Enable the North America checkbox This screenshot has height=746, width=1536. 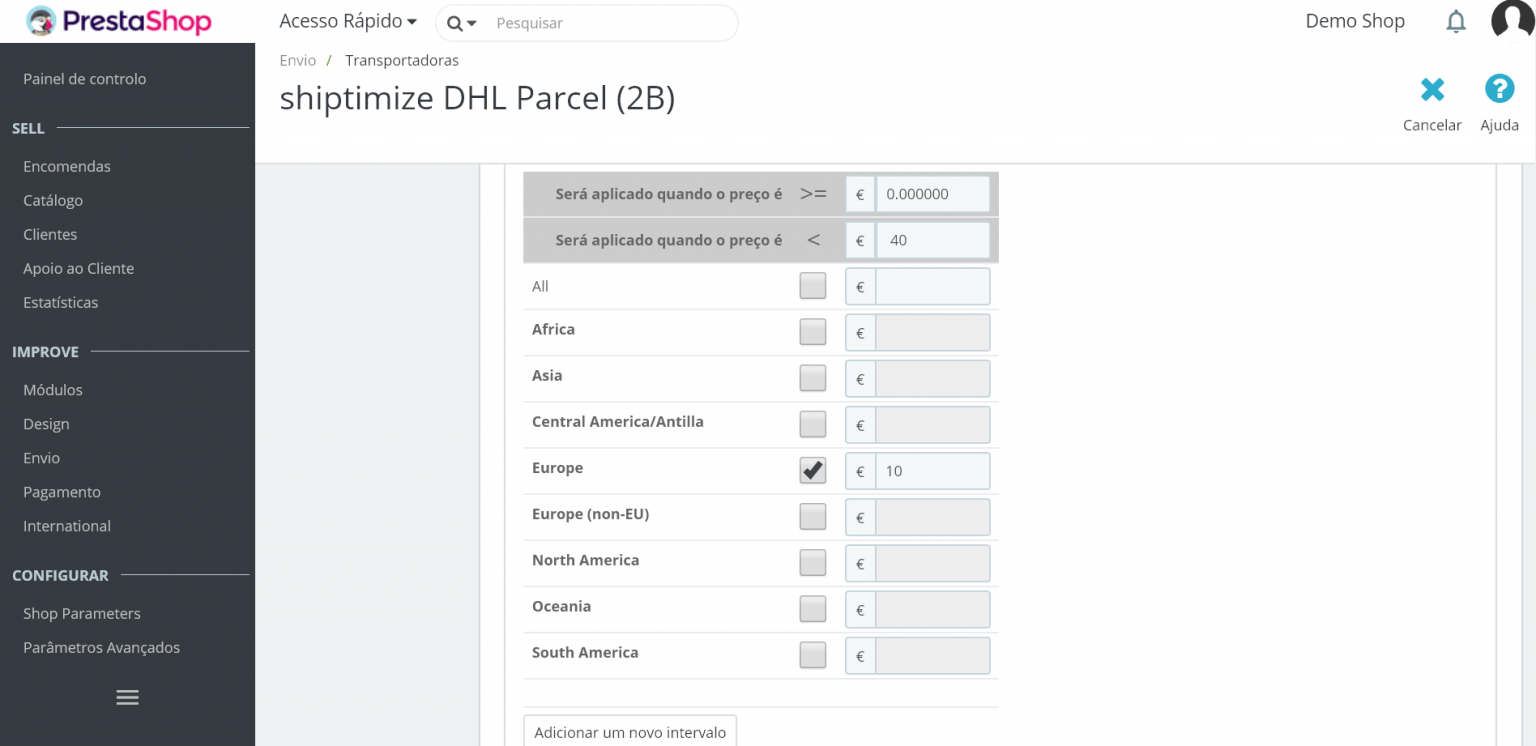813,562
